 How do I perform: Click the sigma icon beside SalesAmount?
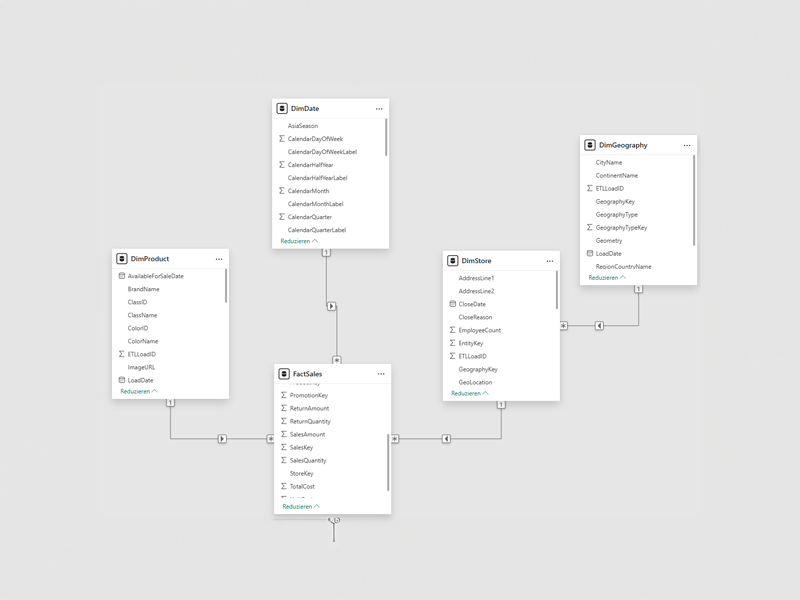pyautogui.click(x=283, y=434)
